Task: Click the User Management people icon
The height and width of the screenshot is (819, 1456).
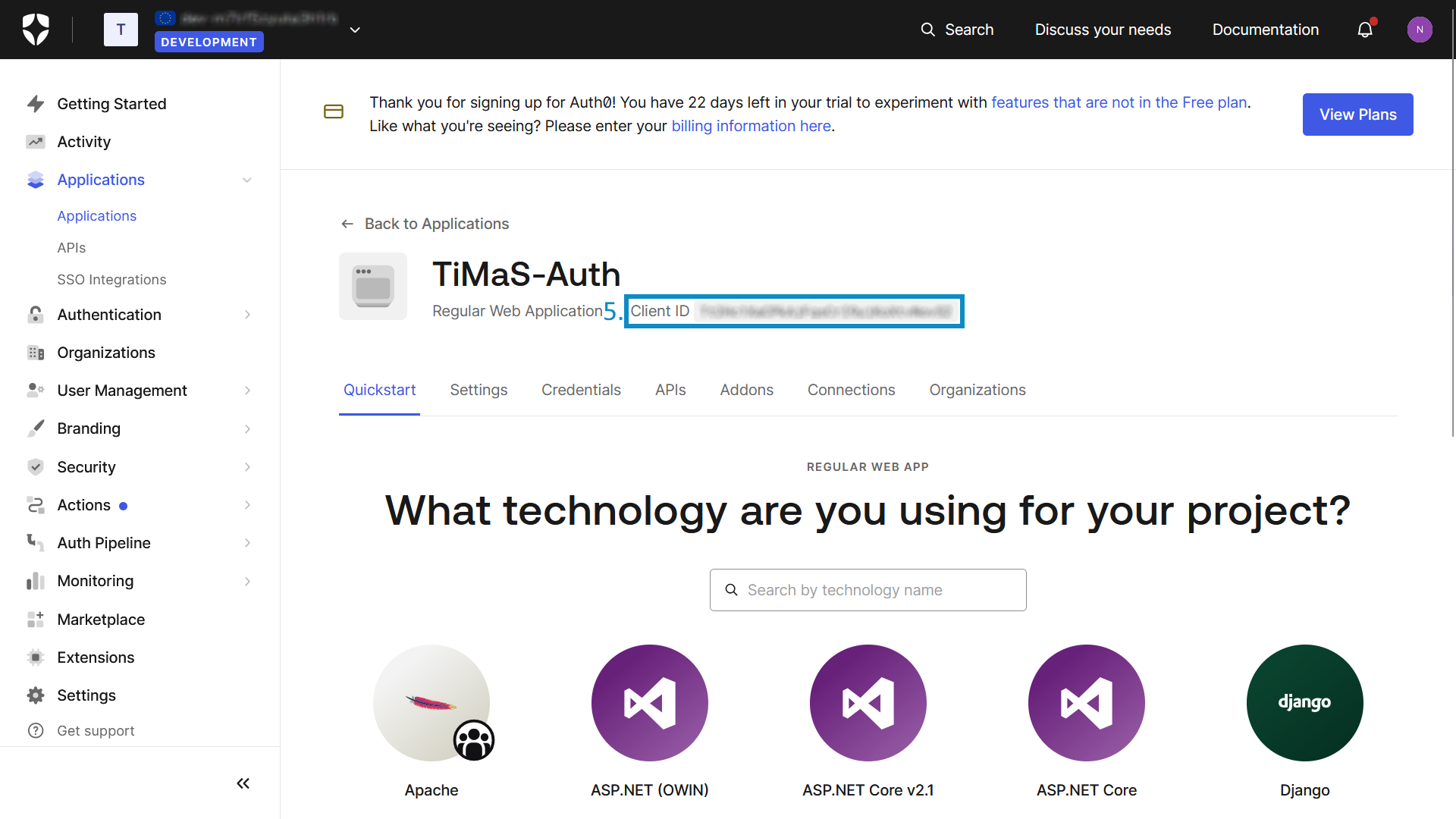Action: pos(36,391)
